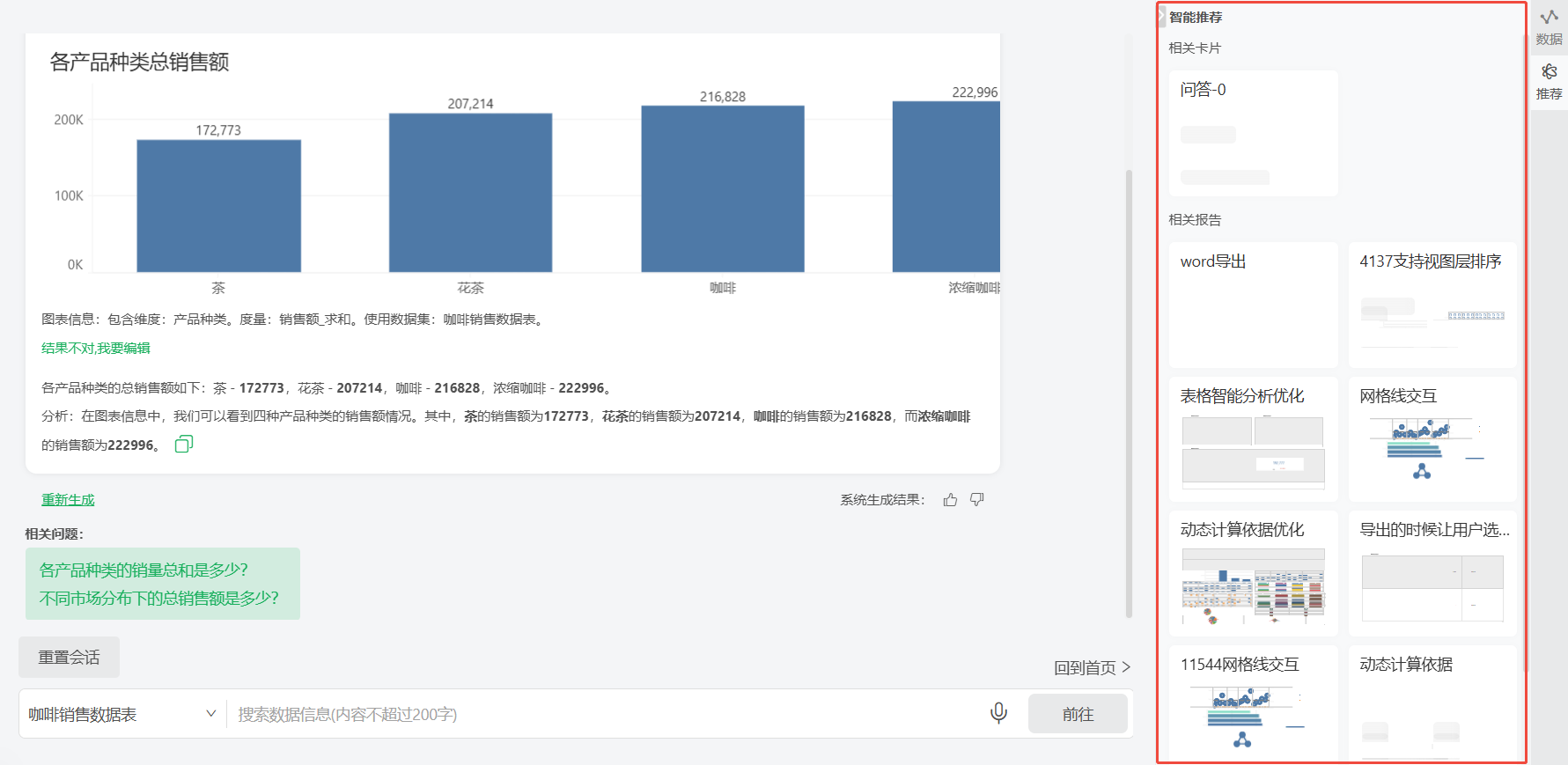Click the 207,214 bar value label
This screenshot has width=1568, height=765.
pos(470,104)
